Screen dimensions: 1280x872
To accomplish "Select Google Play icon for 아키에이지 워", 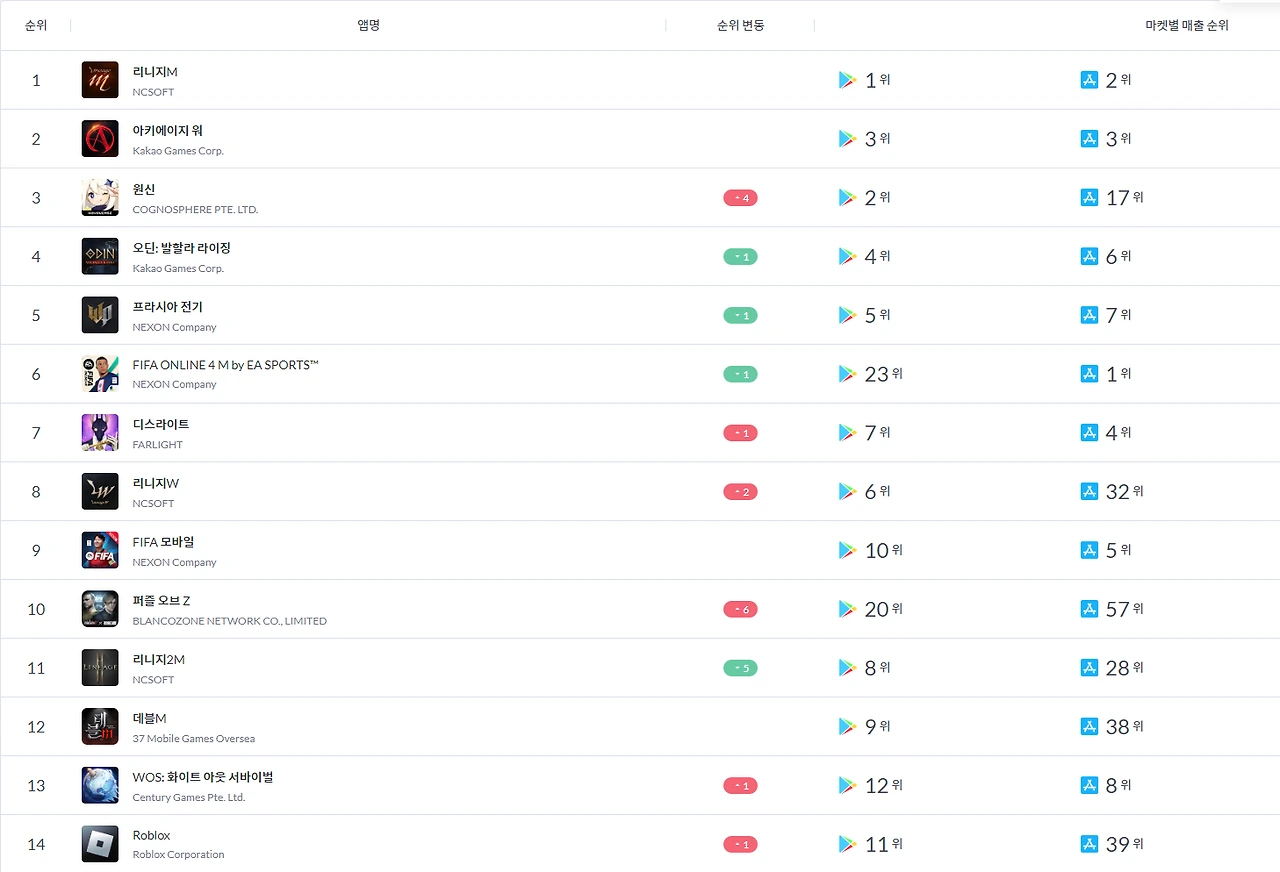I will (x=848, y=139).
